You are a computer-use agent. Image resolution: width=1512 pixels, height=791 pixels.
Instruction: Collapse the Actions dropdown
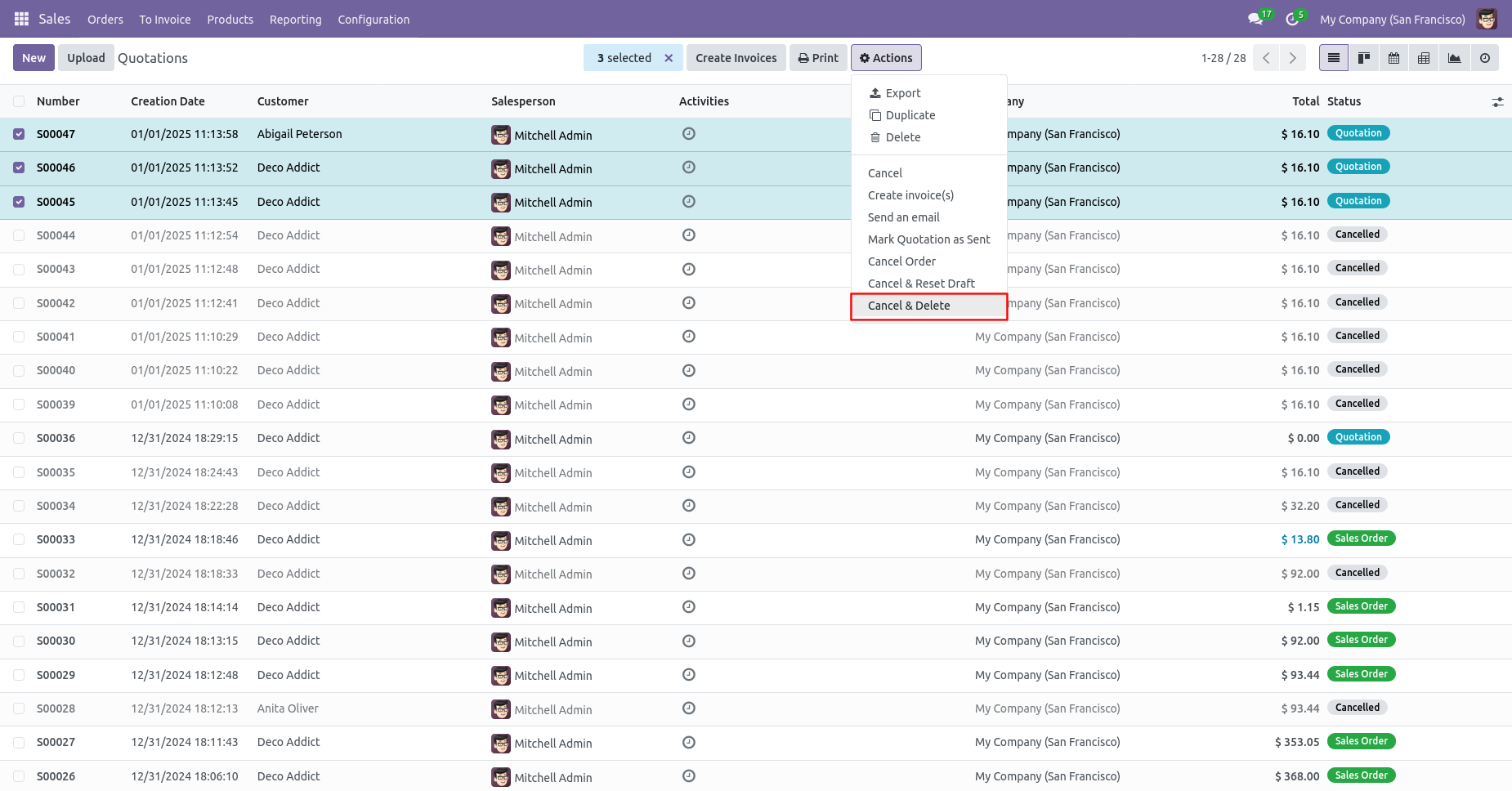[x=886, y=58]
